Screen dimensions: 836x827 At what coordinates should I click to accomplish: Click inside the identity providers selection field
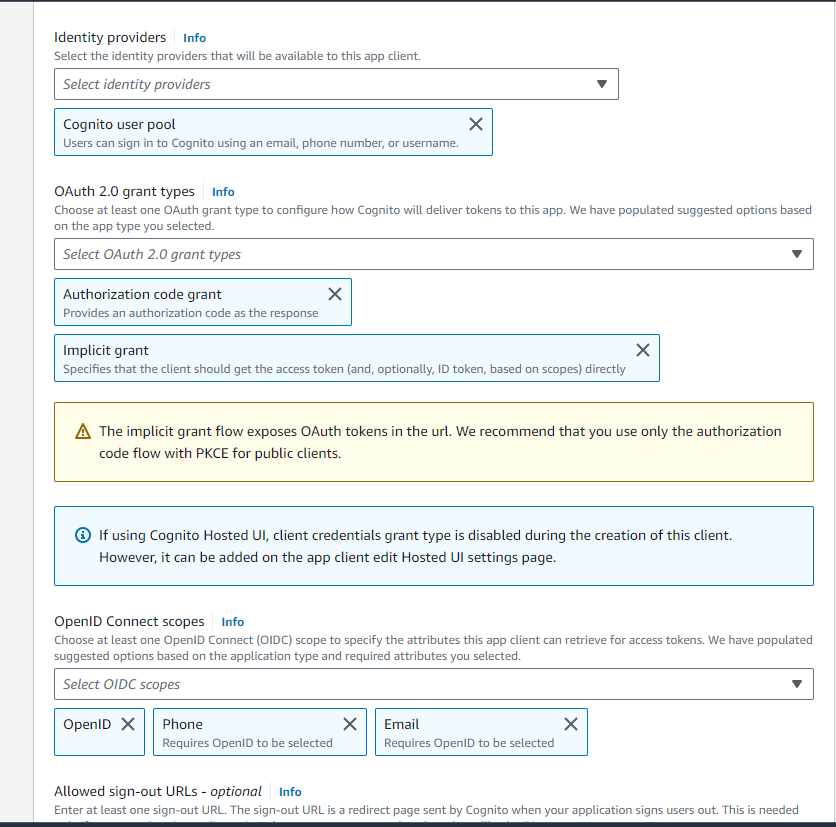coord(300,84)
